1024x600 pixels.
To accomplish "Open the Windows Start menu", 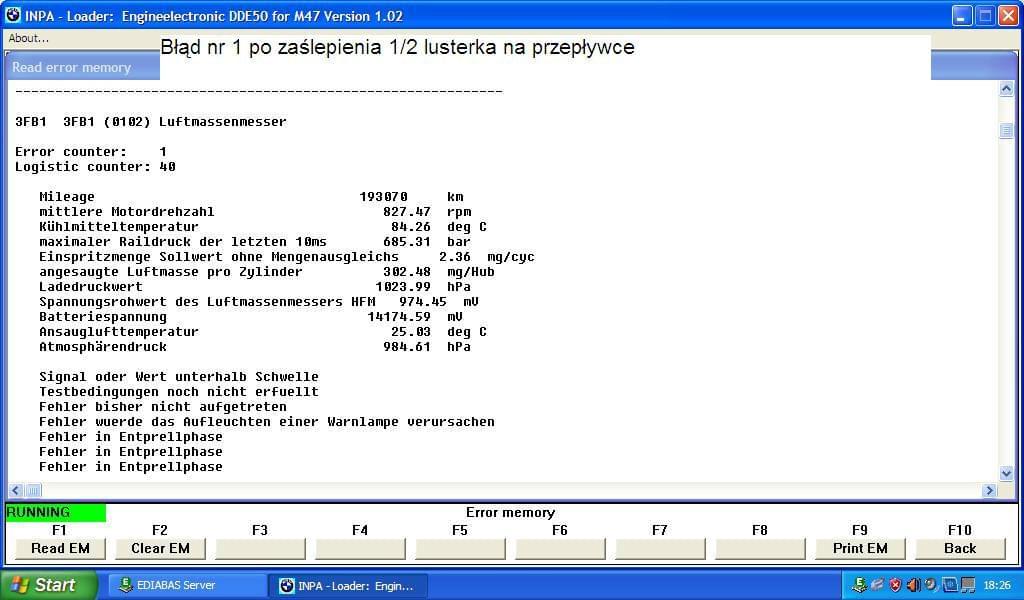I will click(x=48, y=585).
